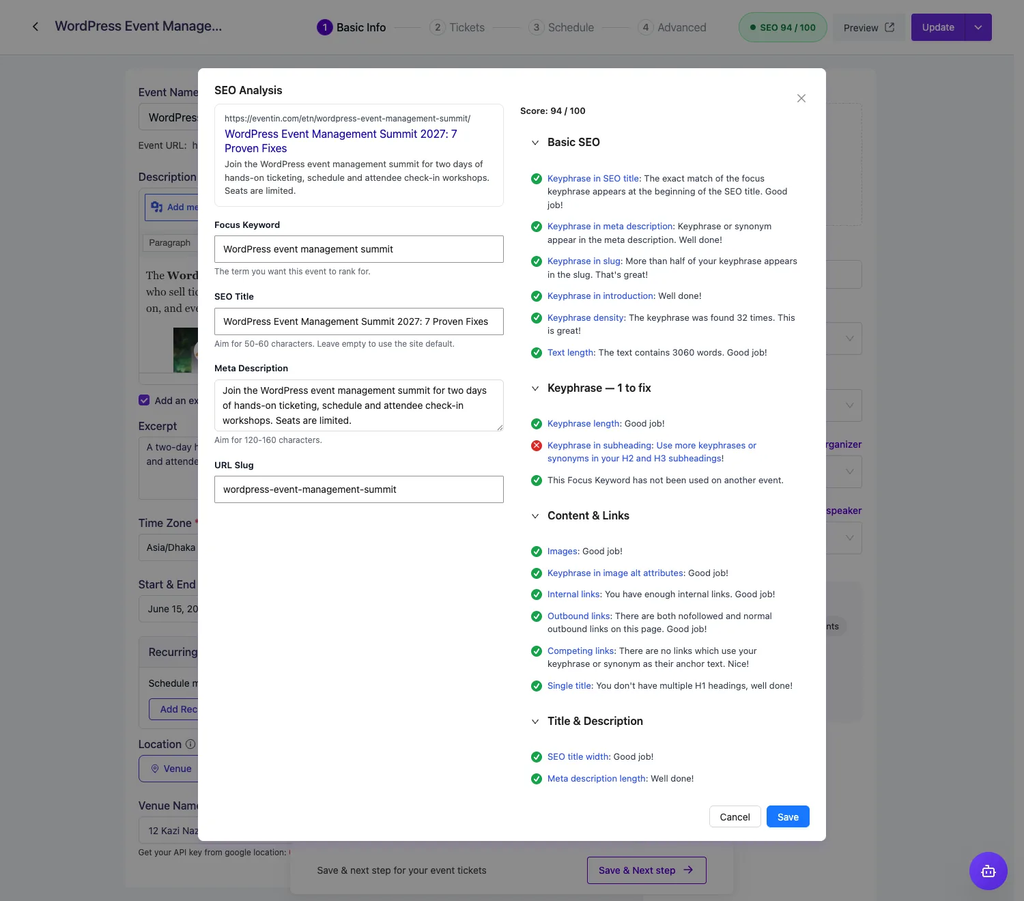Click the description image thumbnail
This screenshot has width=1024, height=901.
click(x=185, y=350)
